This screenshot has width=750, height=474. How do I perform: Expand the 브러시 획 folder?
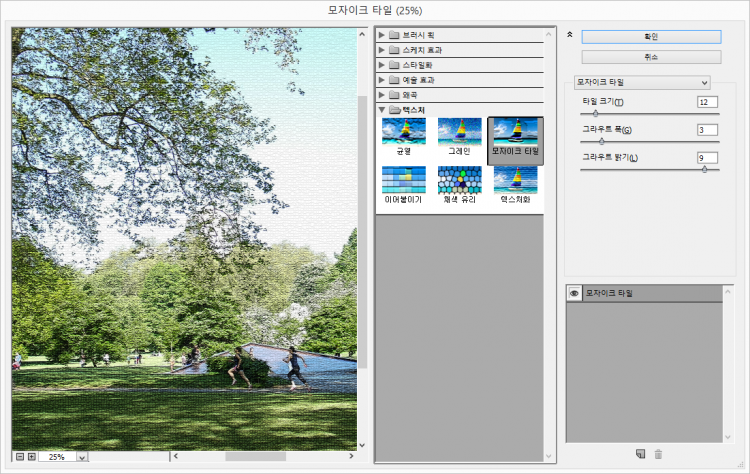(382, 35)
